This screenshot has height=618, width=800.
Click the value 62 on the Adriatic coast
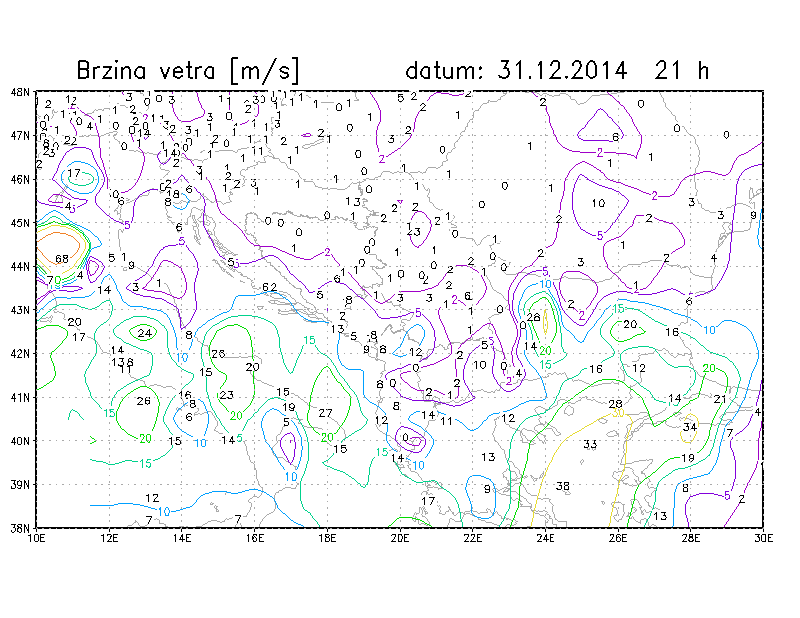(x=269, y=287)
